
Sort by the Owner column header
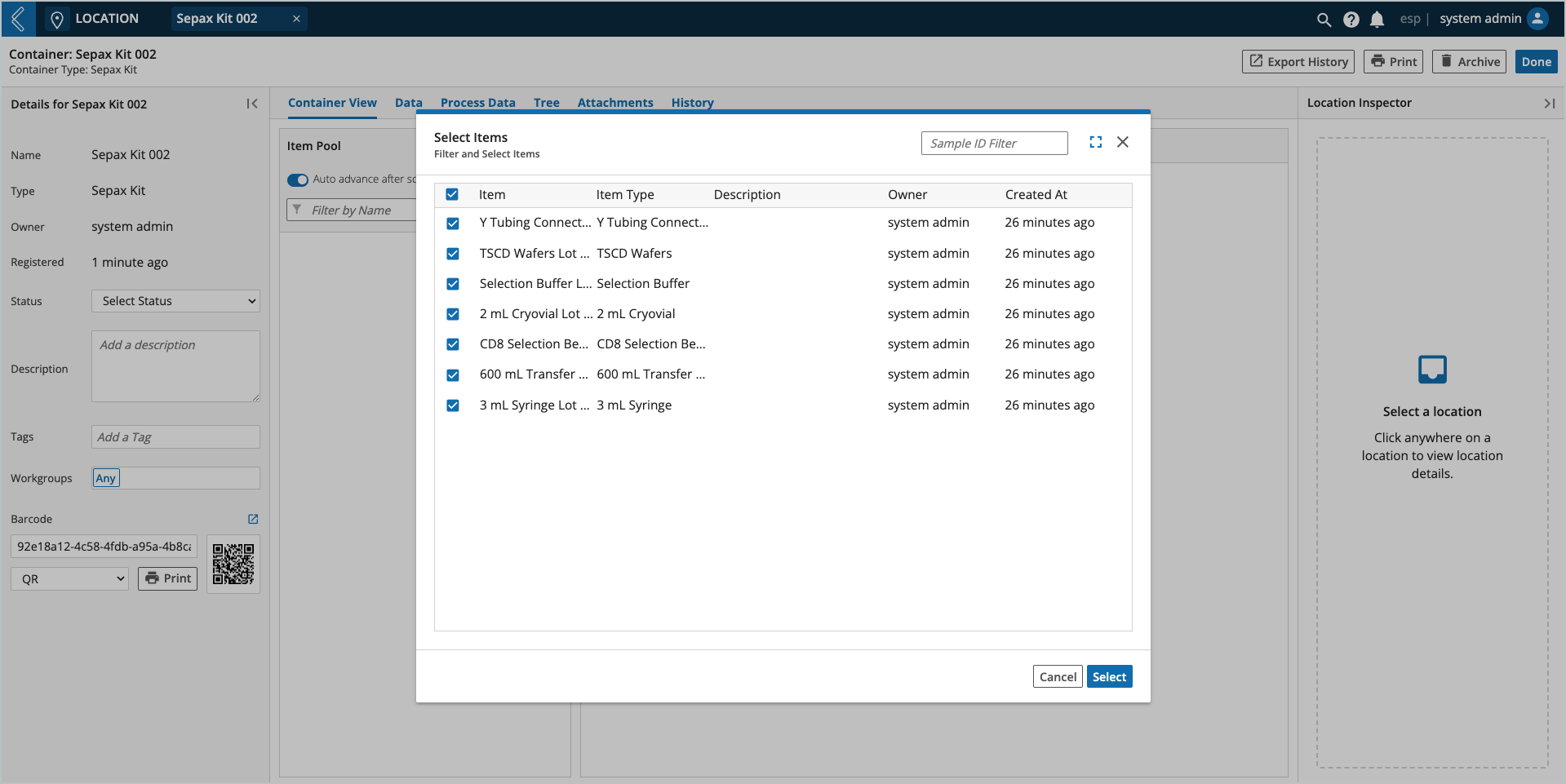907,194
